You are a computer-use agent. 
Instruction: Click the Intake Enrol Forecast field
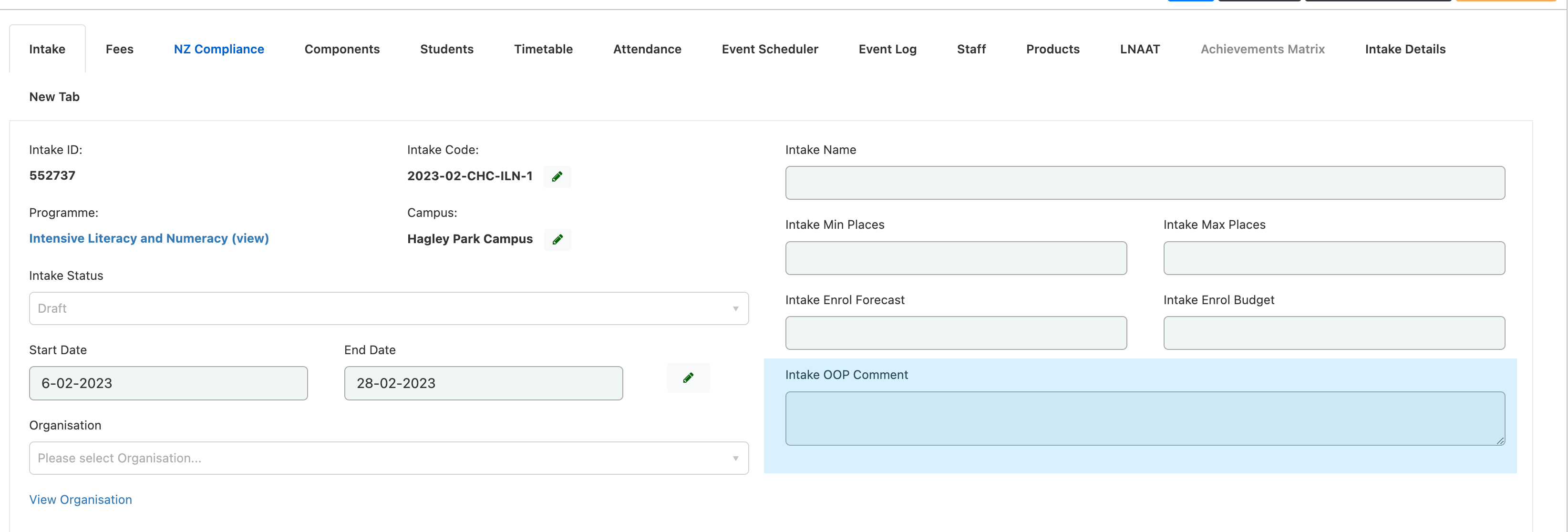(956, 333)
